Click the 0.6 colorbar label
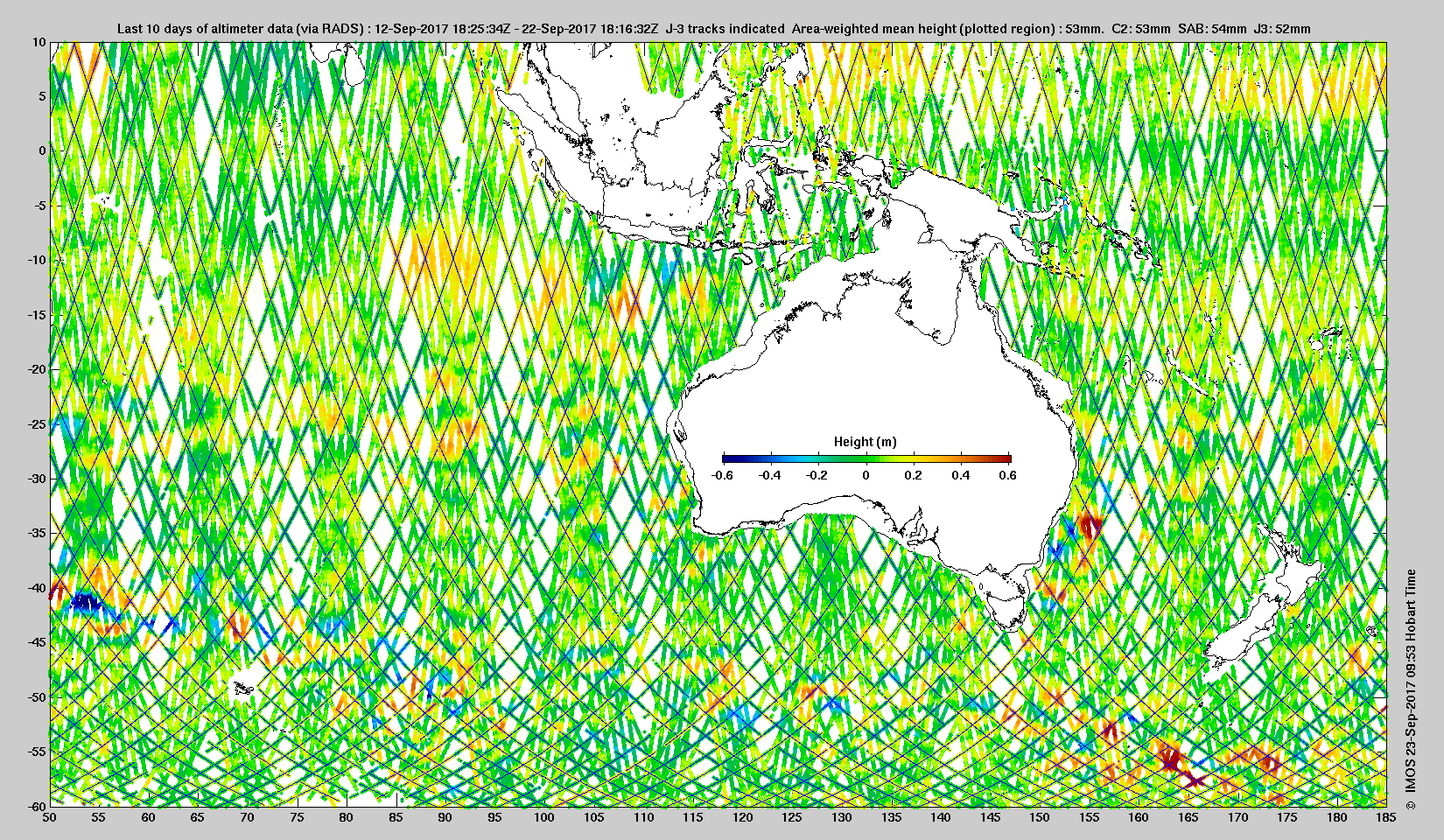This screenshot has height=840, width=1444. (x=1007, y=475)
